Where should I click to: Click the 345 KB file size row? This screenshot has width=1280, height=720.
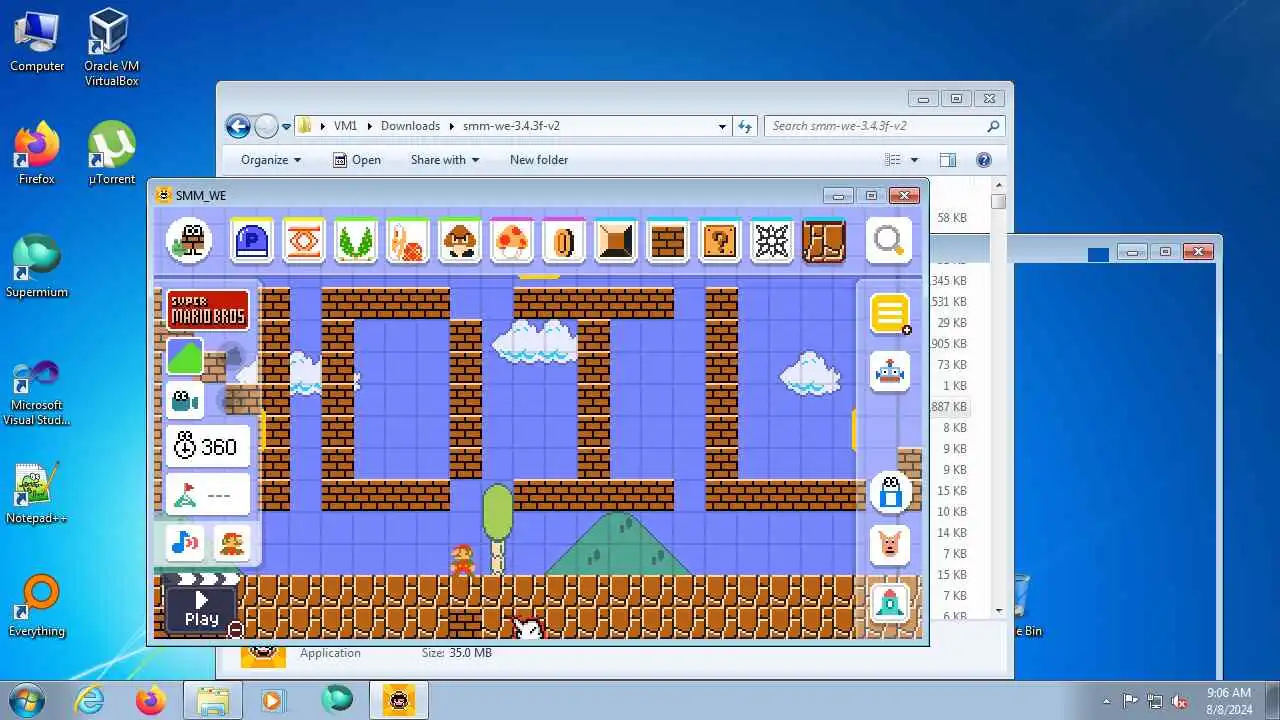point(949,281)
